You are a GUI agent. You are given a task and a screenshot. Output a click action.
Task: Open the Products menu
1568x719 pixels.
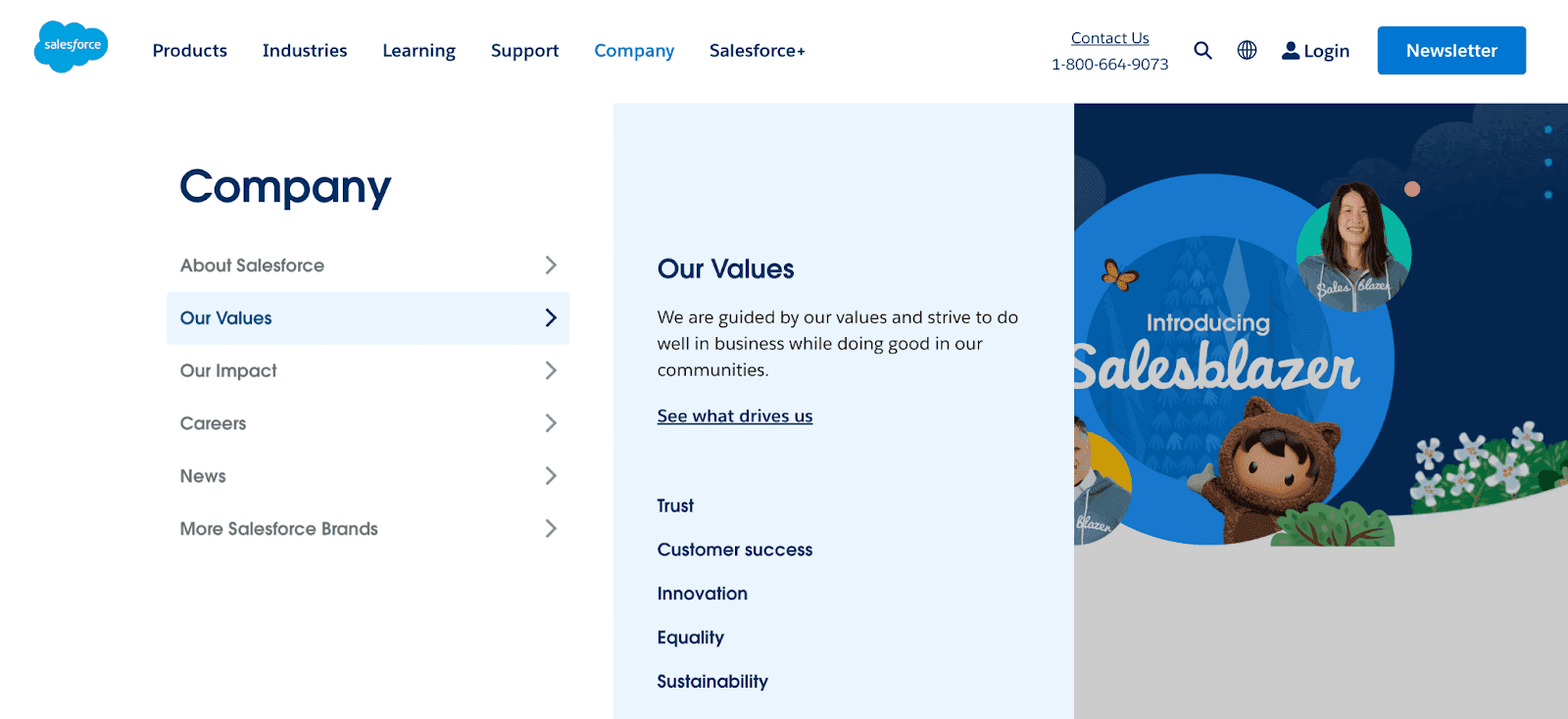(x=189, y=50)
